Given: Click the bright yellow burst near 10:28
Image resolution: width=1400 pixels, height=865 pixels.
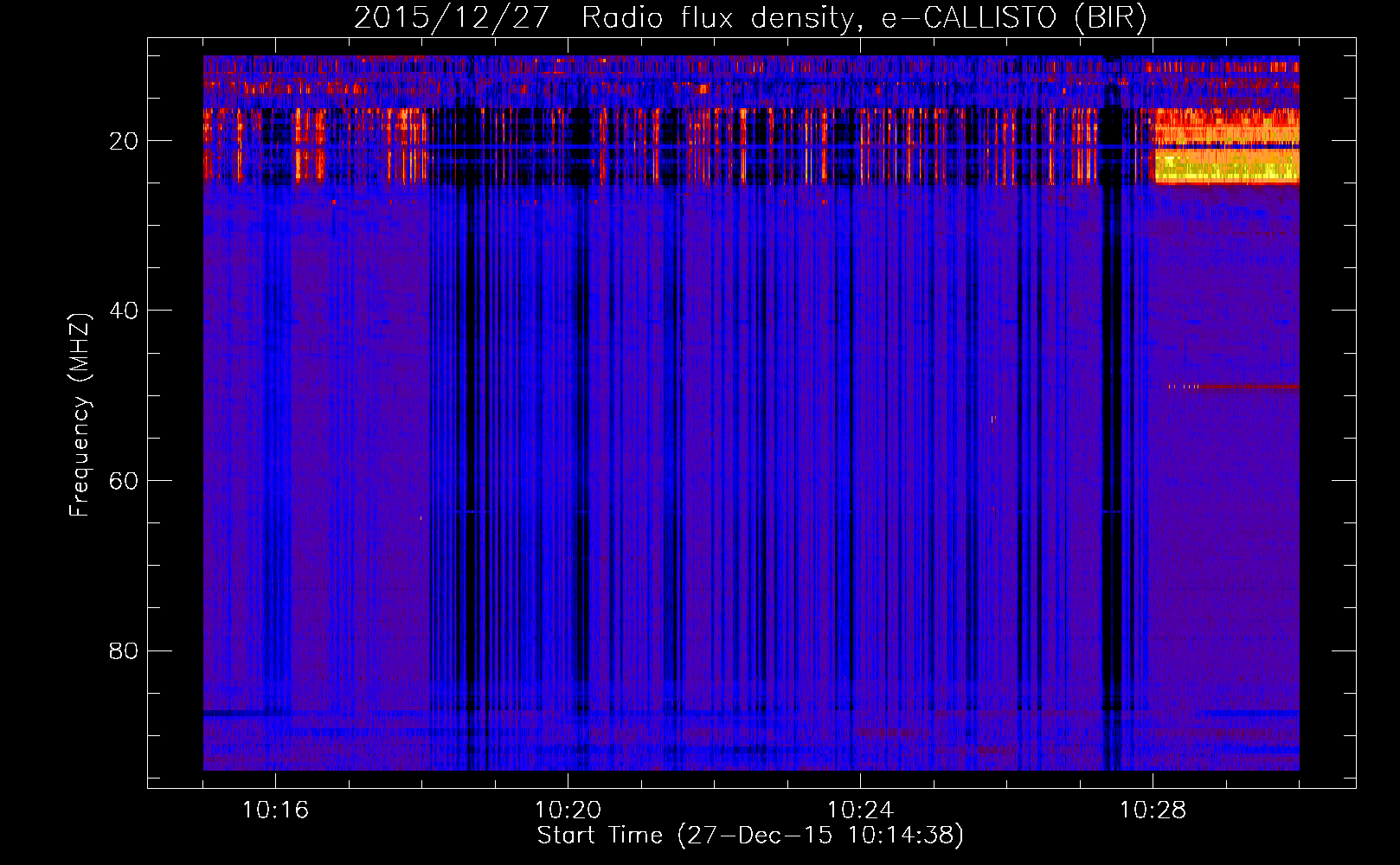Looking at the screenshot, I should pos(1227,146).
